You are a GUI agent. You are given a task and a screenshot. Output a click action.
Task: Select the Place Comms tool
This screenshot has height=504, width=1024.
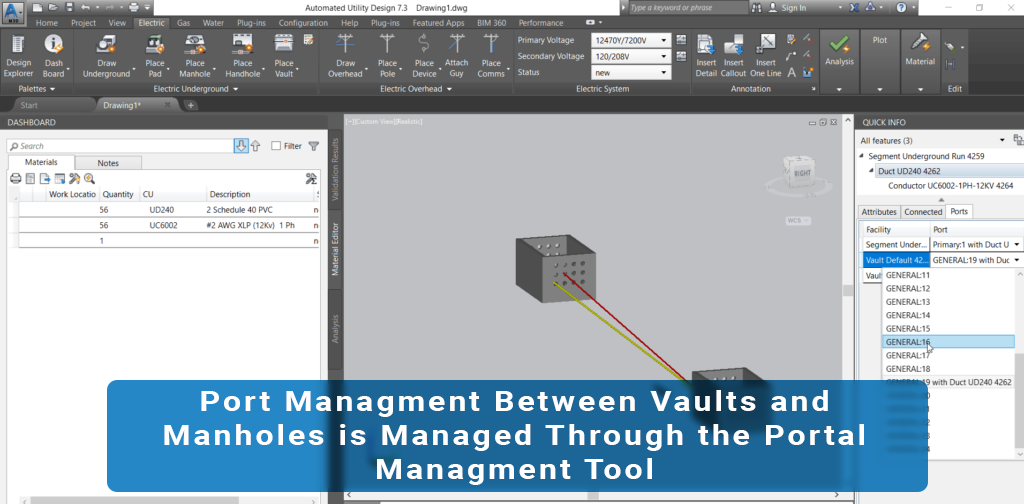pos(491,55)
